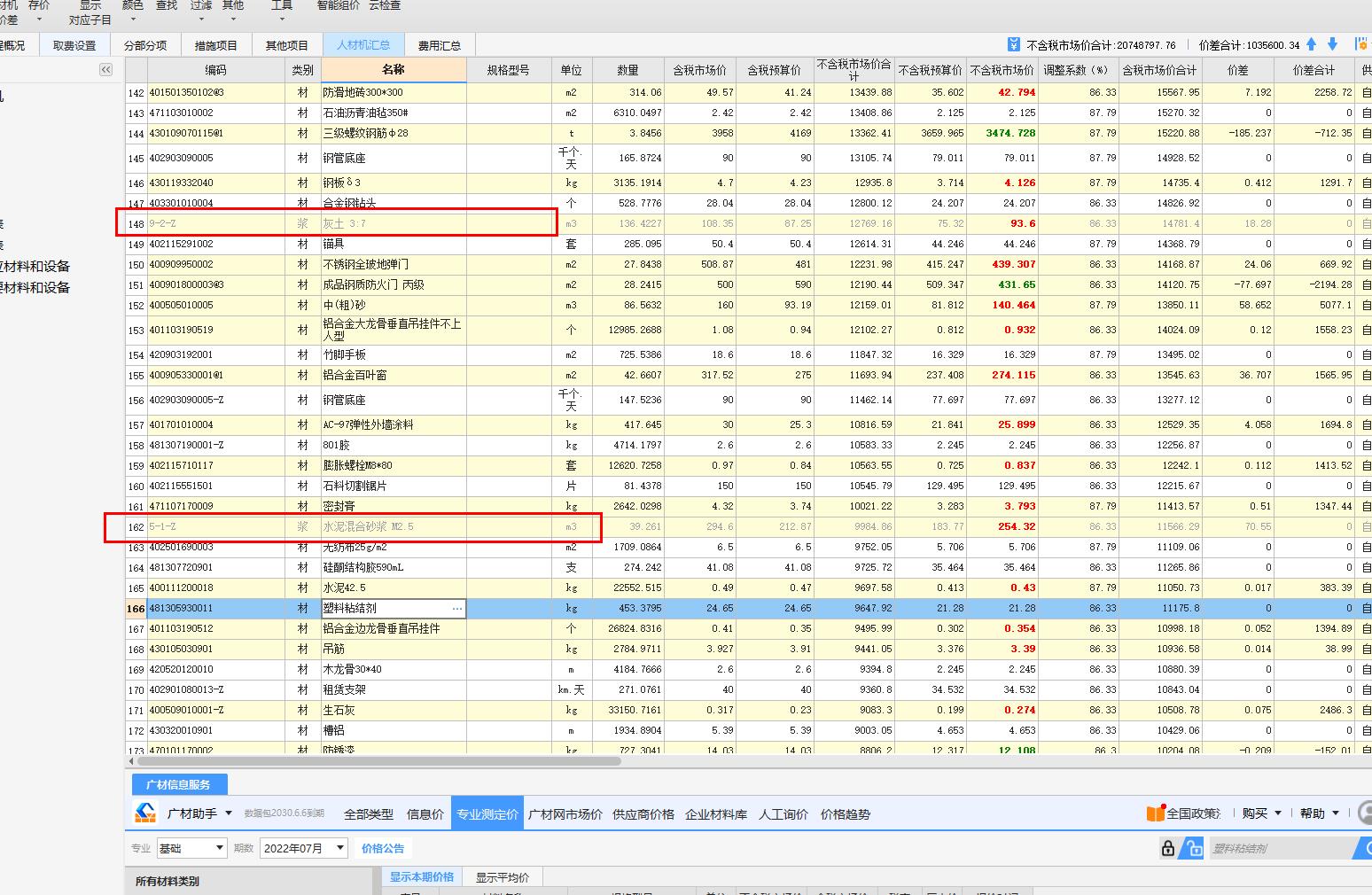
Task: Open the 价格公告 link
Action: 383,848
